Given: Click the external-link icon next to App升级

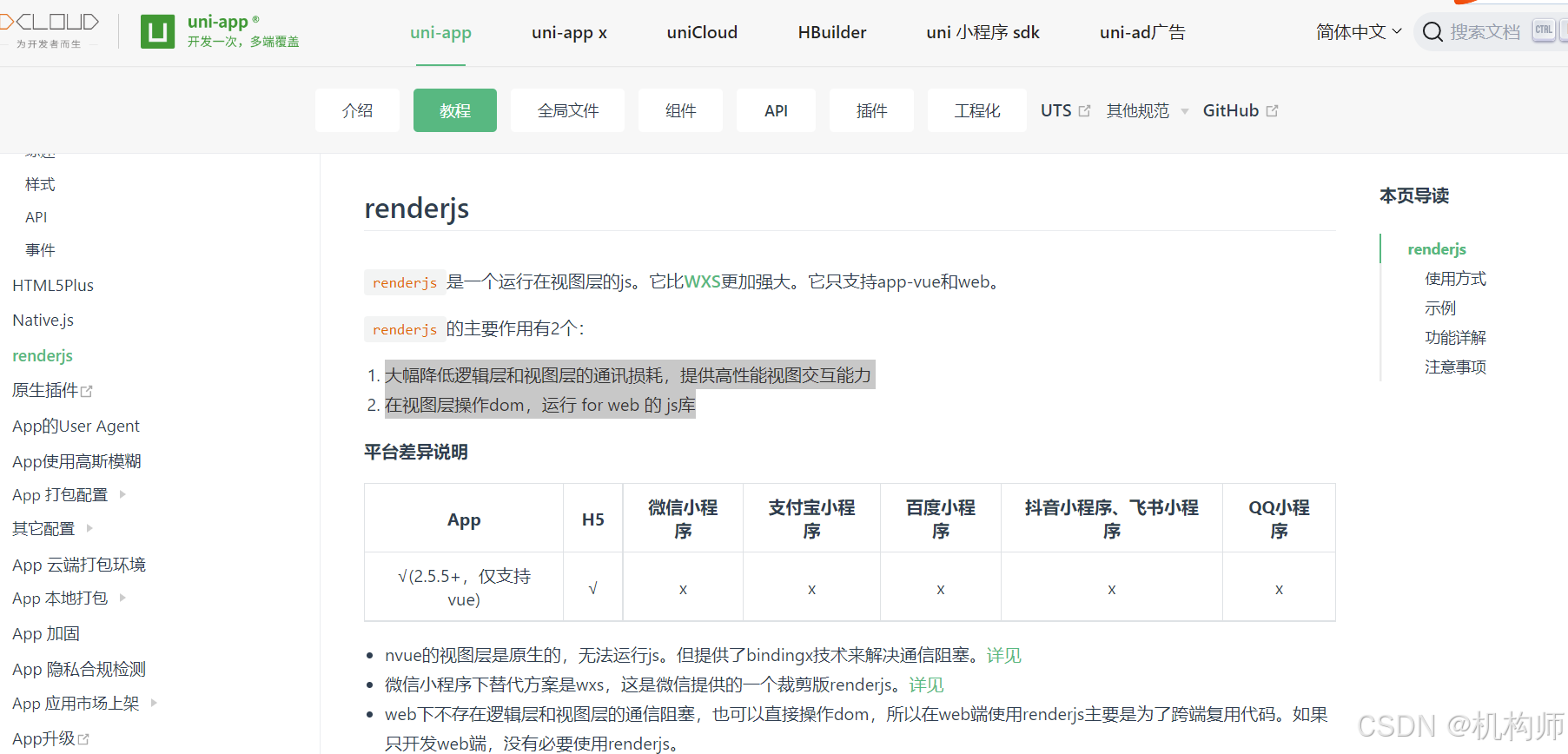Looking at the screenshot, I should pyautogui.click(x=83, y=739).
